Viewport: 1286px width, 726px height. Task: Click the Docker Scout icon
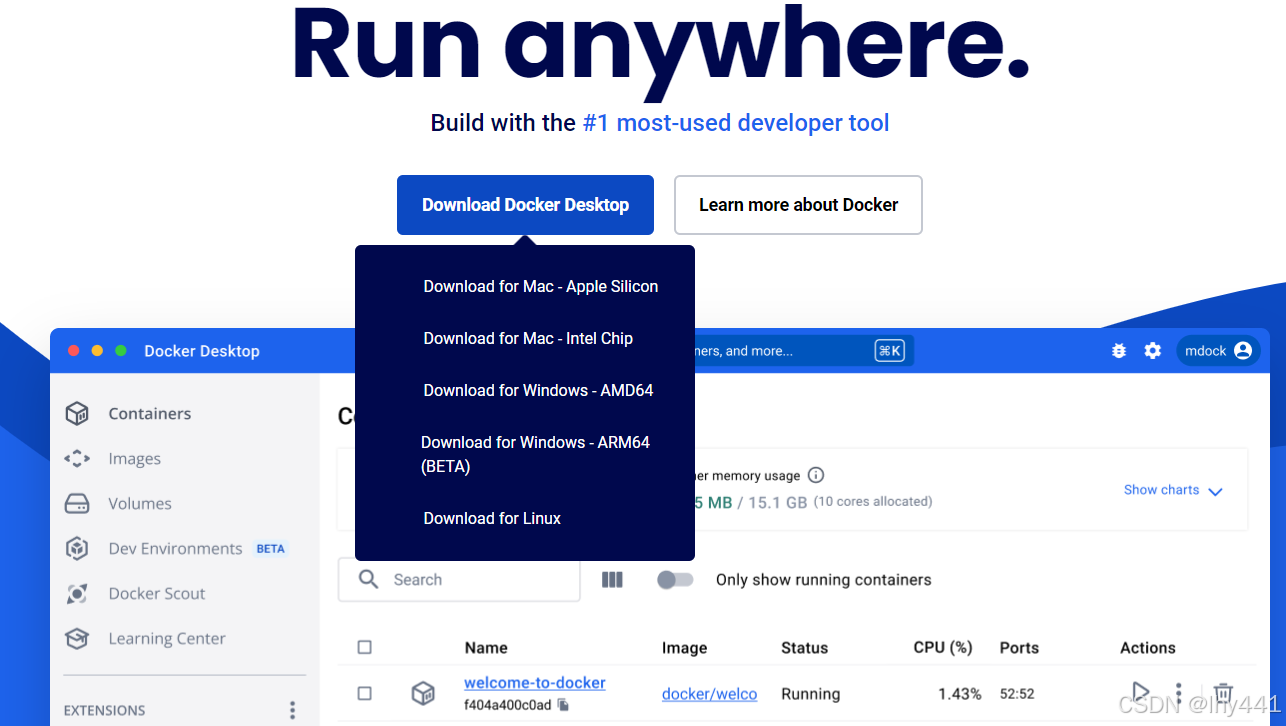(x=77, y=593)
